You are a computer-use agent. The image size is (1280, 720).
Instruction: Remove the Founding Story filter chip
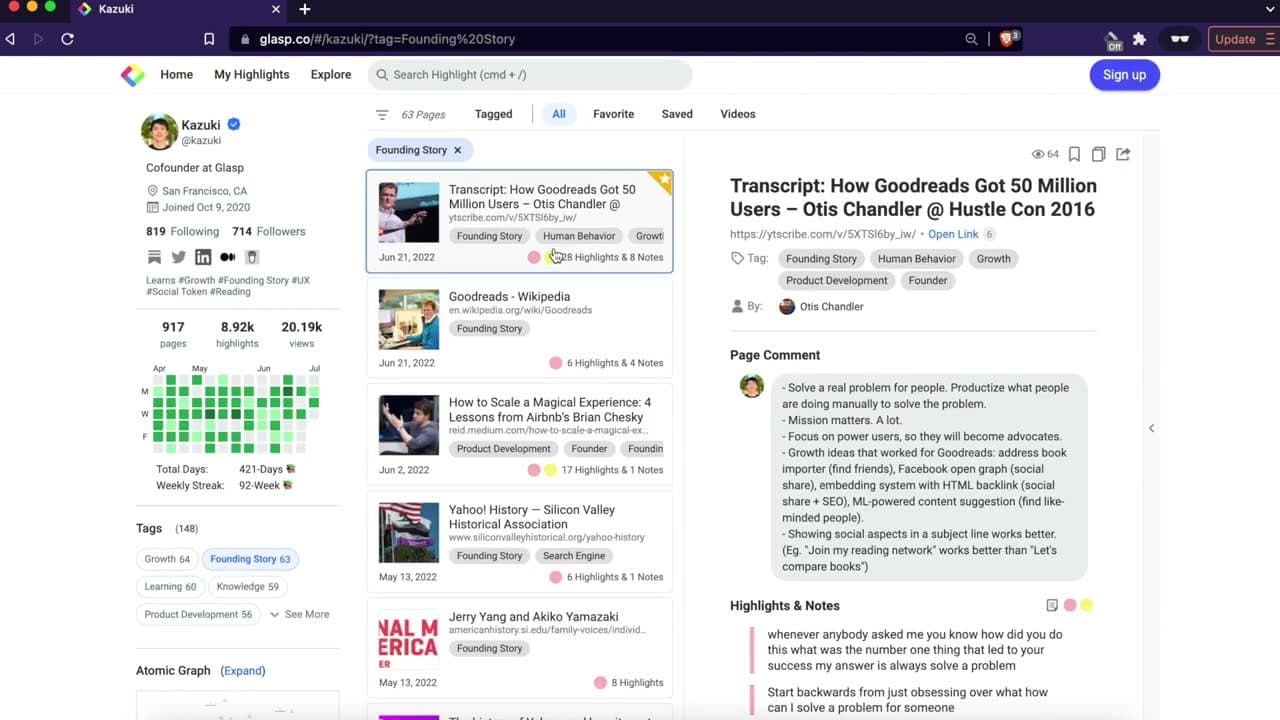tap(457, 150)
